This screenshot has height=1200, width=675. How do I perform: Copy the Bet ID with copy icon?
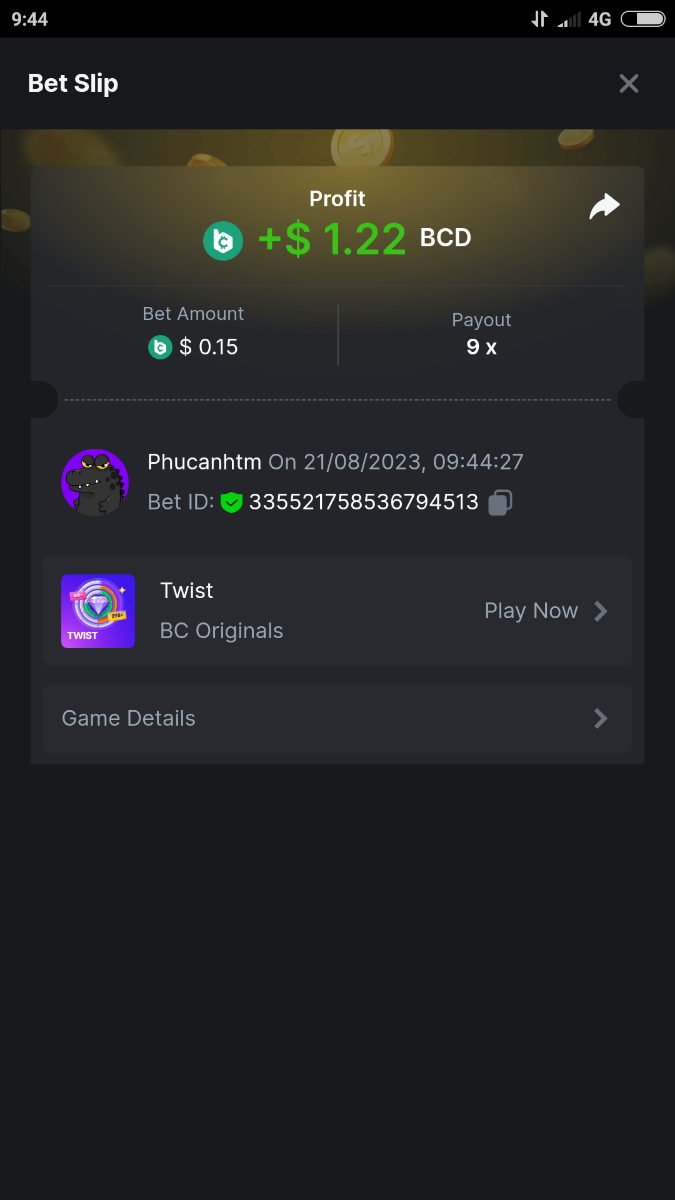500,502
